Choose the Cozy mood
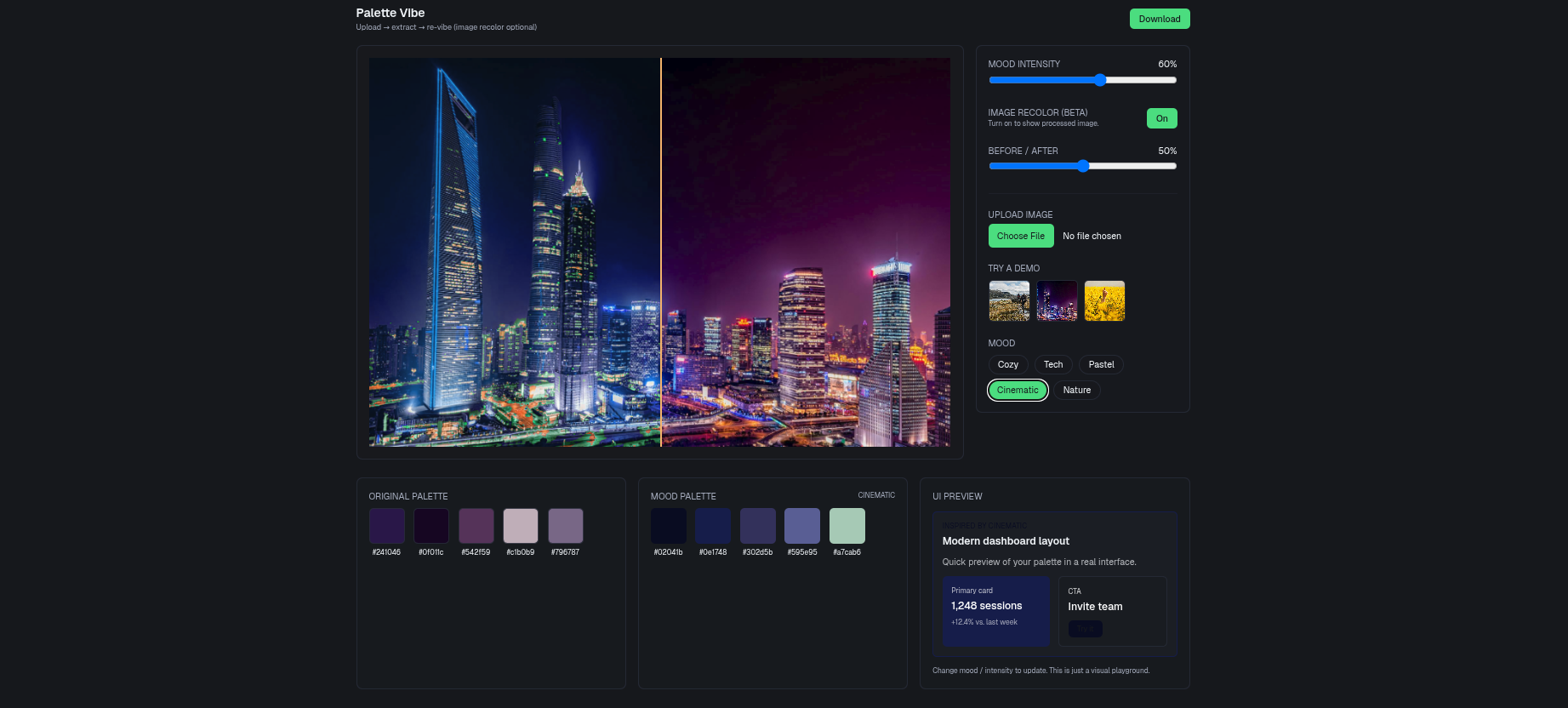The width and height of the screenshot is (1568, 708). 1008,364
